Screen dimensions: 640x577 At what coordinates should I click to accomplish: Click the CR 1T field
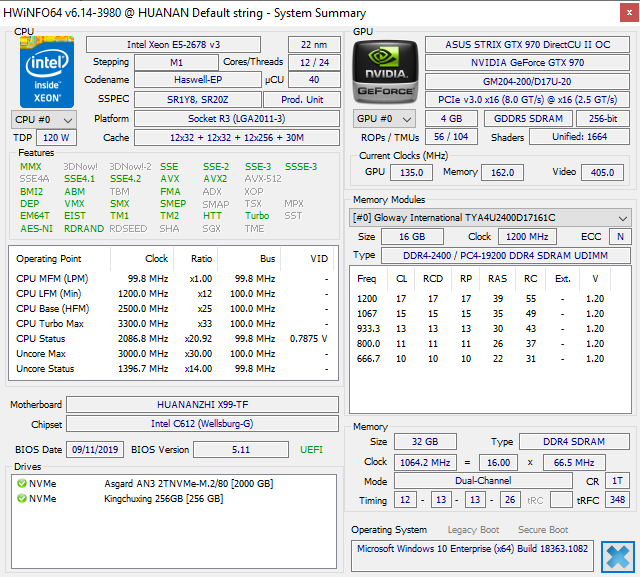pyautogui.click(x=617, y=481)
